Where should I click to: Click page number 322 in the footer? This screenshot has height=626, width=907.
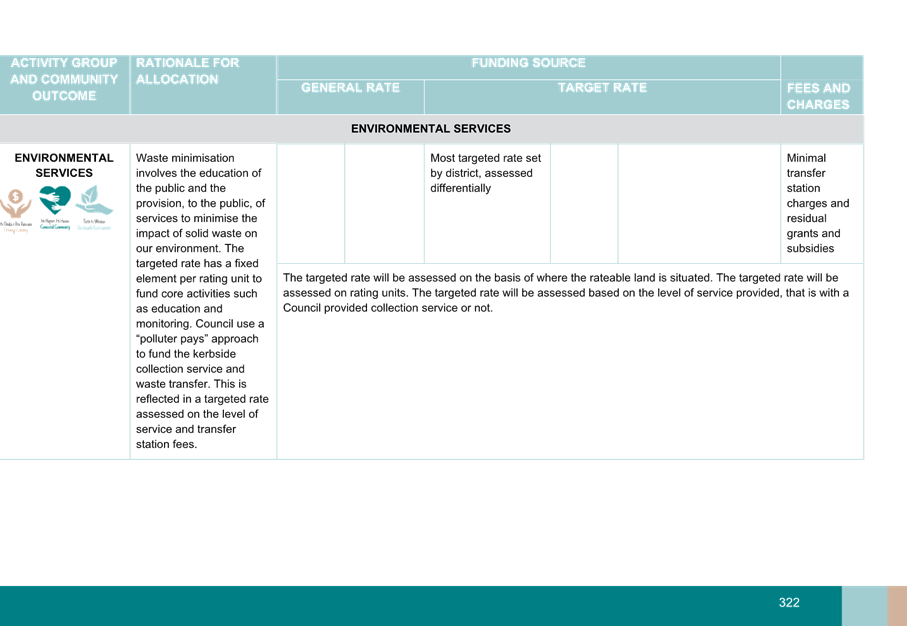[x=789, y=602]
